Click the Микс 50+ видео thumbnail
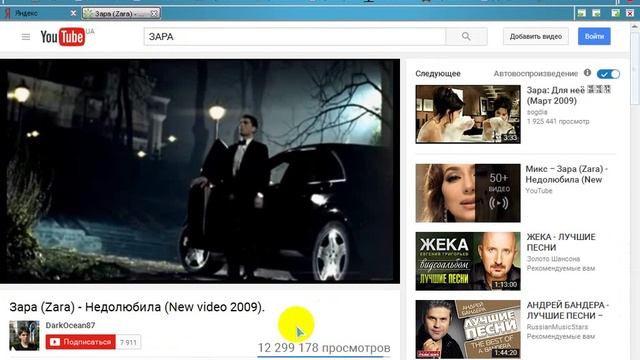This screenshot has height=360, width=640. coord(468,193)
